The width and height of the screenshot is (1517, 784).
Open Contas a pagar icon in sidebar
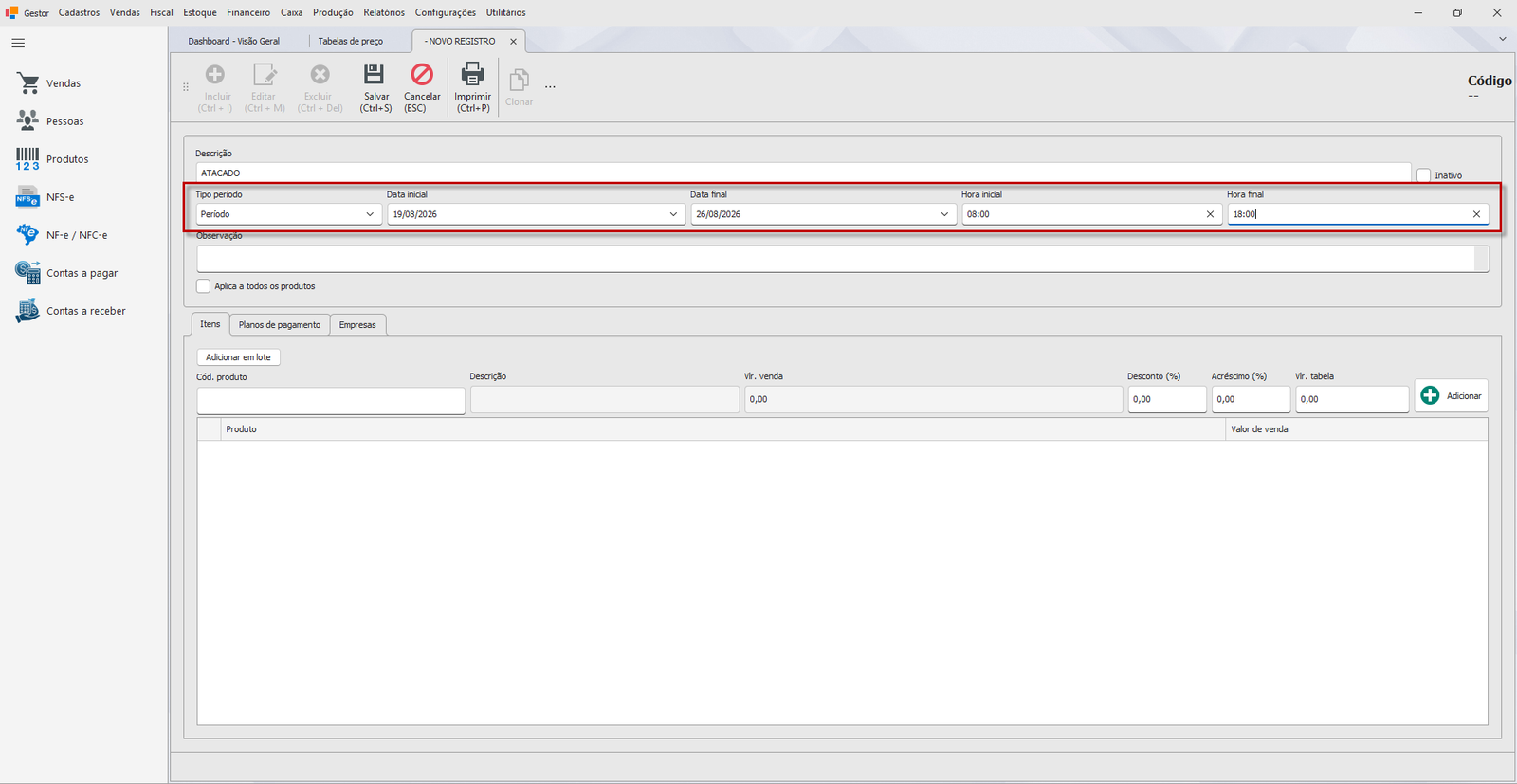pos(28,272)
